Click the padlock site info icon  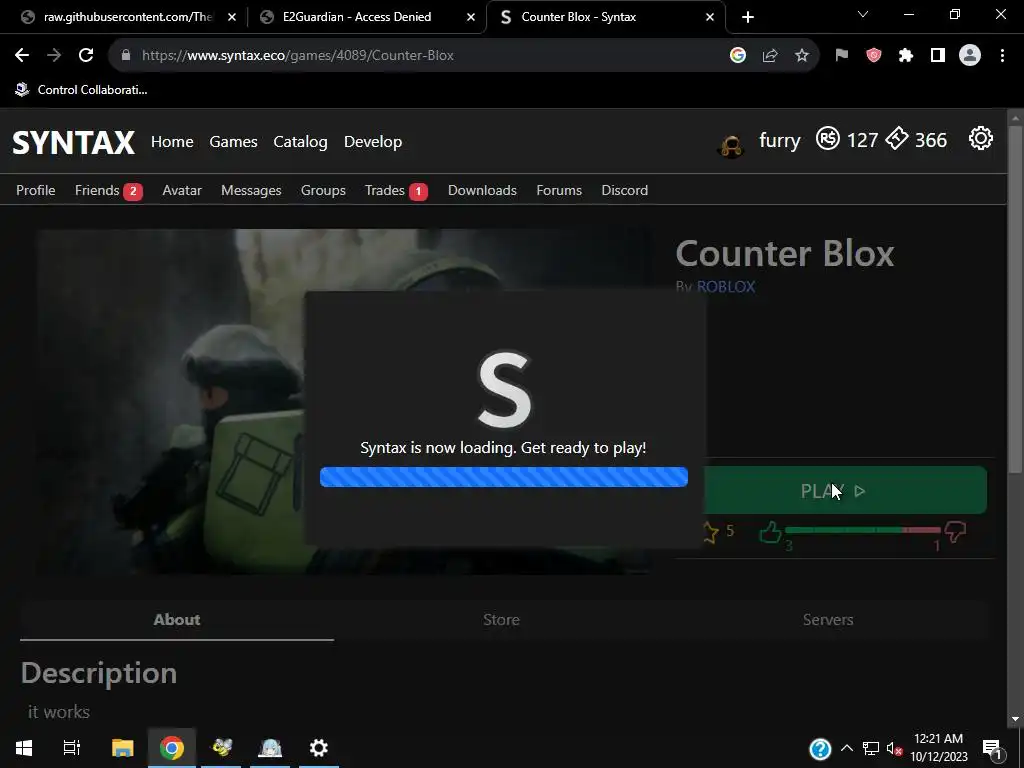[x=126, y=56]
